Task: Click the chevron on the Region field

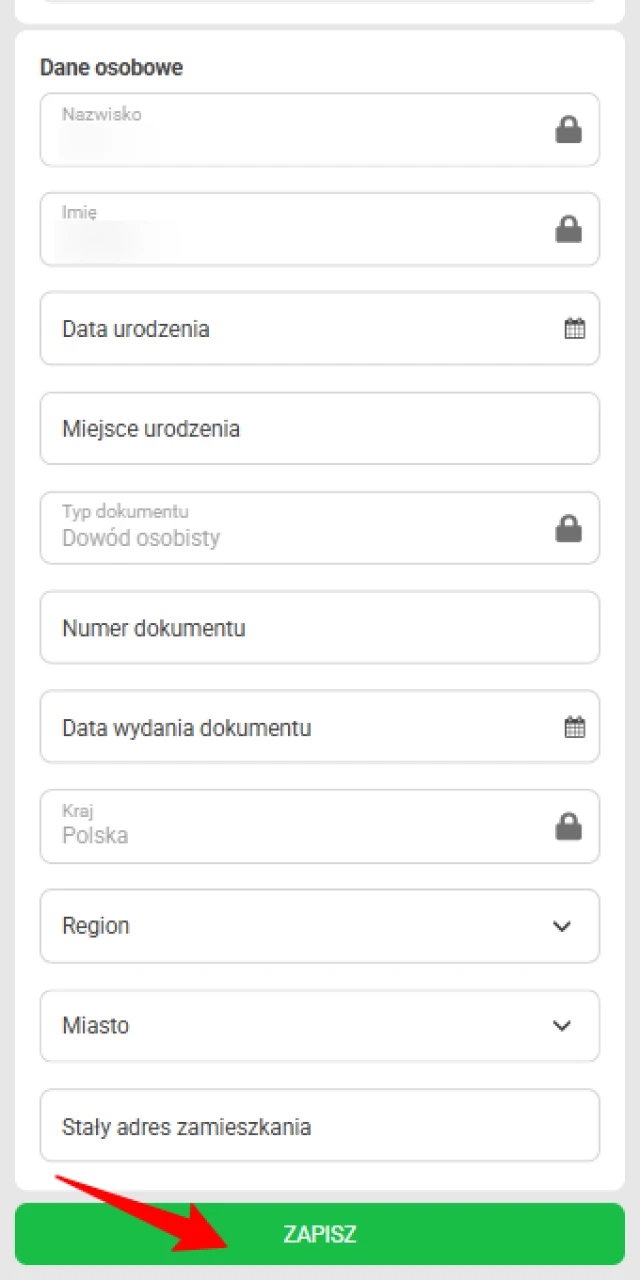Action: (562, 926)
